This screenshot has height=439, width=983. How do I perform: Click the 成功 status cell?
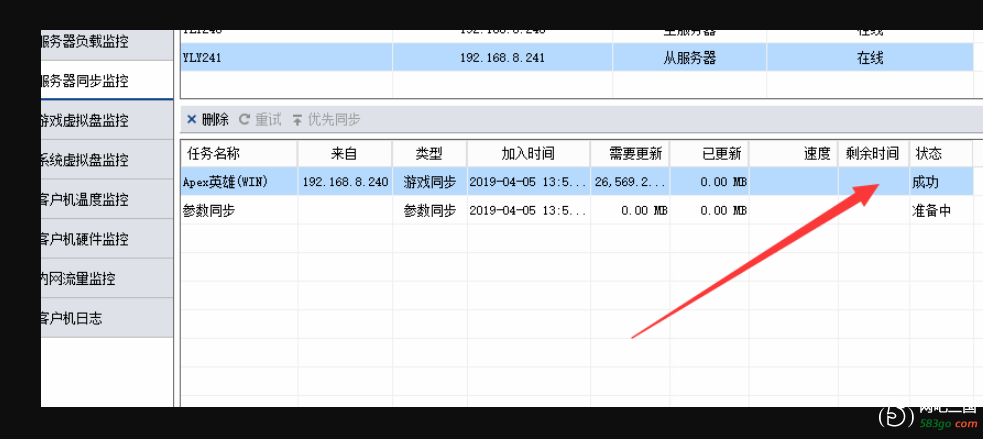point(940,181)
